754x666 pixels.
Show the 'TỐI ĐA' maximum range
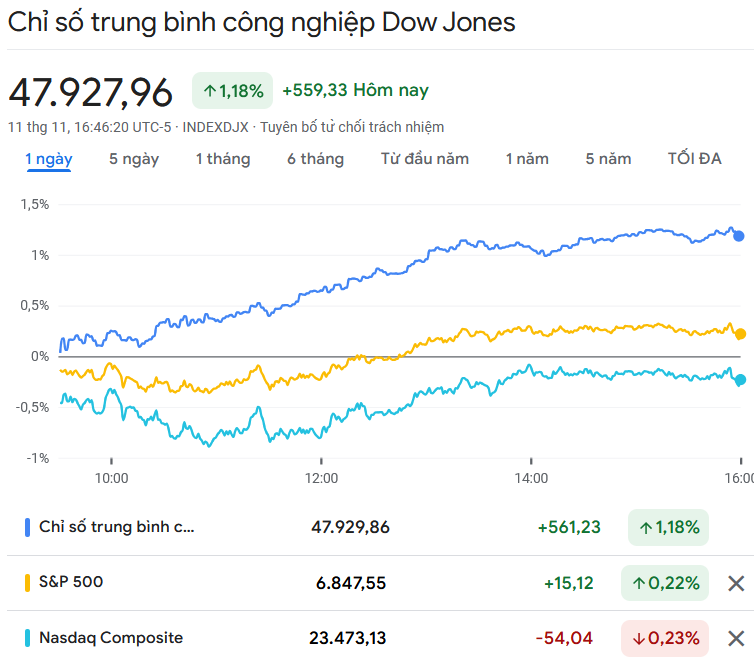(695, 159)
